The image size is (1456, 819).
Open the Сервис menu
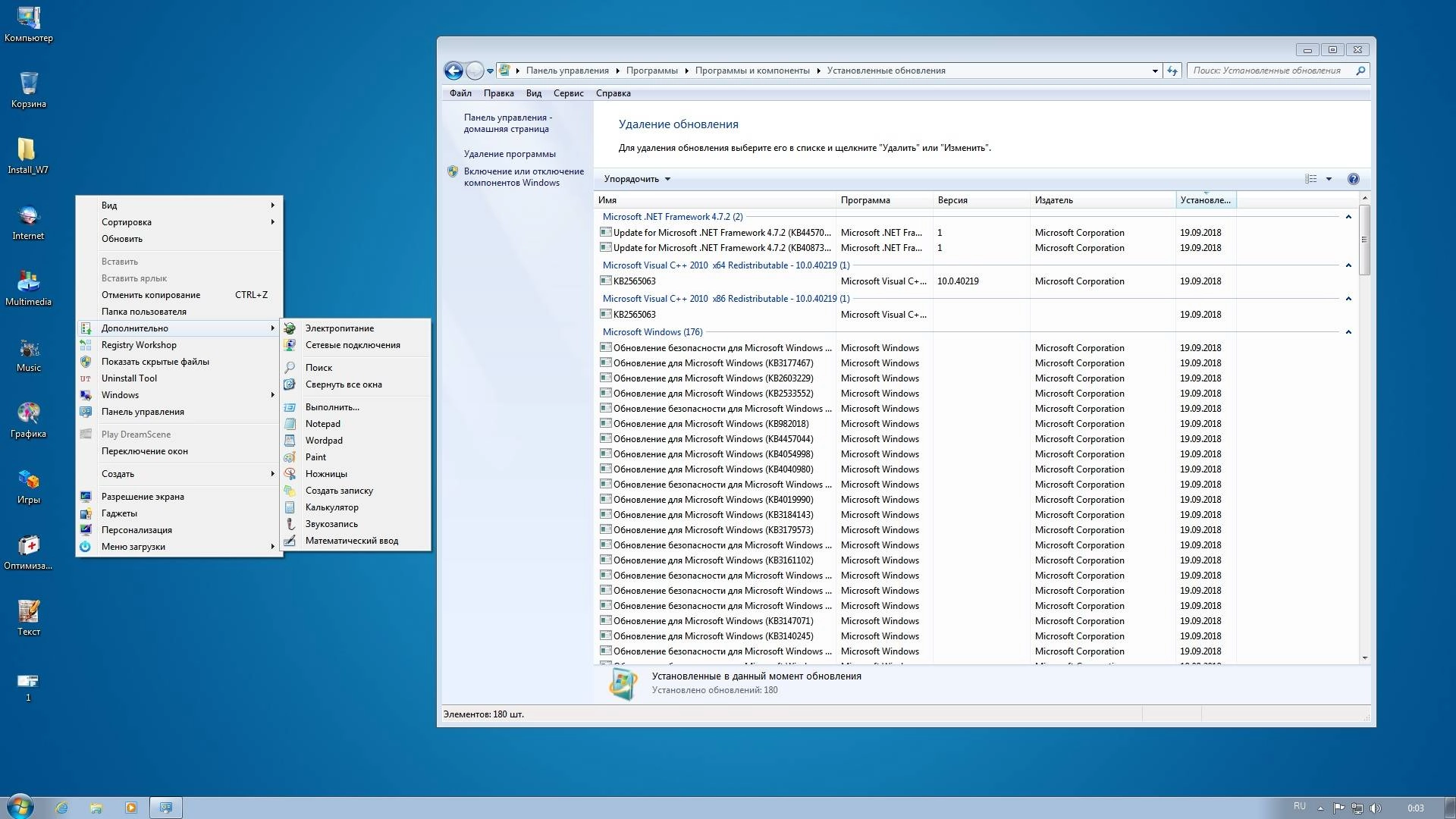[x=568, y=93]
